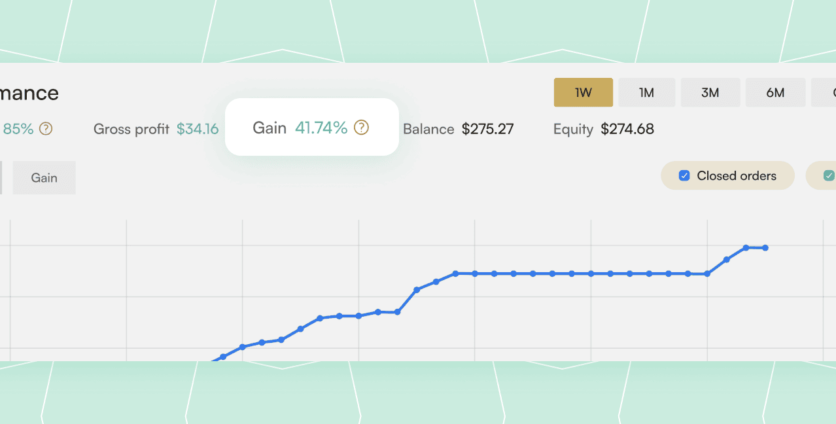836x424 pixels.
Task: Click the help icon beside Gain 41.74%
Action: click(361, 128)
